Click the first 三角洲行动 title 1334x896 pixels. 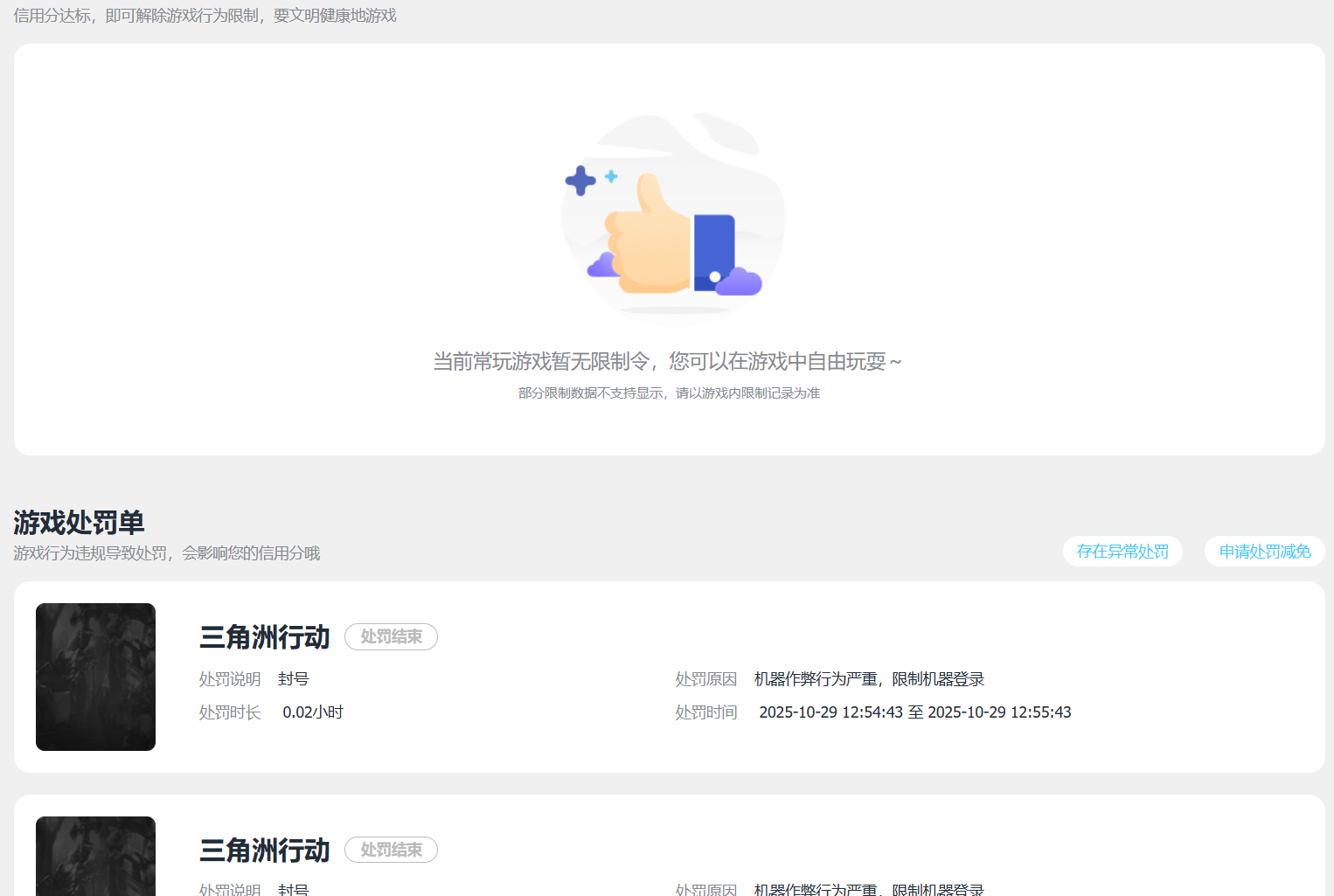(265, 637)
